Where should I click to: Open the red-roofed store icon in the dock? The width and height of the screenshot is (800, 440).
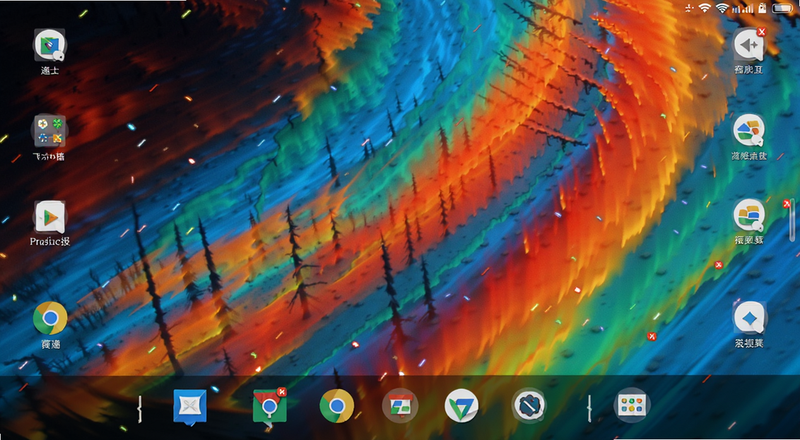[x=401, y=406]
